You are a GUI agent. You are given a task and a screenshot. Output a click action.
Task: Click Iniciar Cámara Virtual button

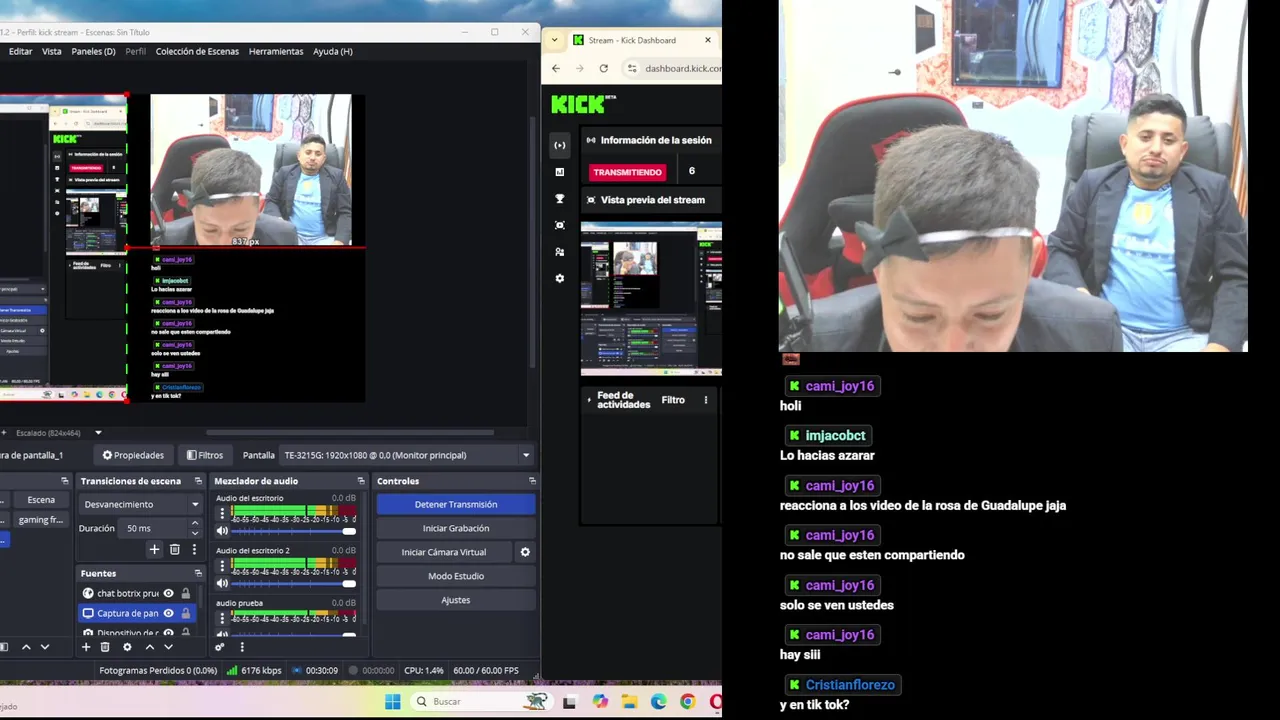(x=444, y=552)
